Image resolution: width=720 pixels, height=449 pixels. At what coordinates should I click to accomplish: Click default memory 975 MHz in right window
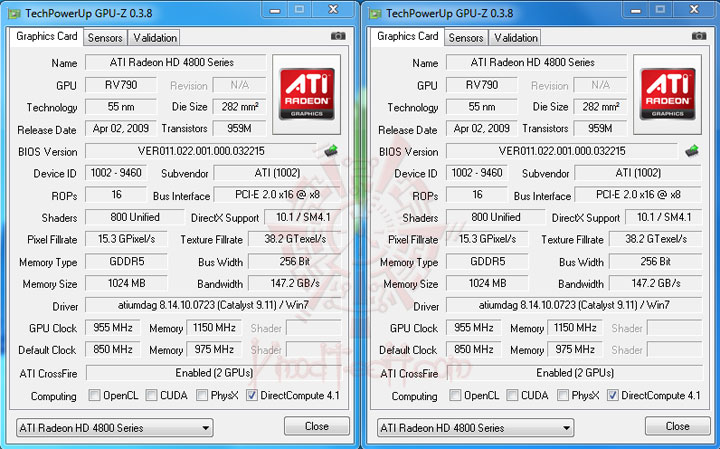(x=575, y=349)
